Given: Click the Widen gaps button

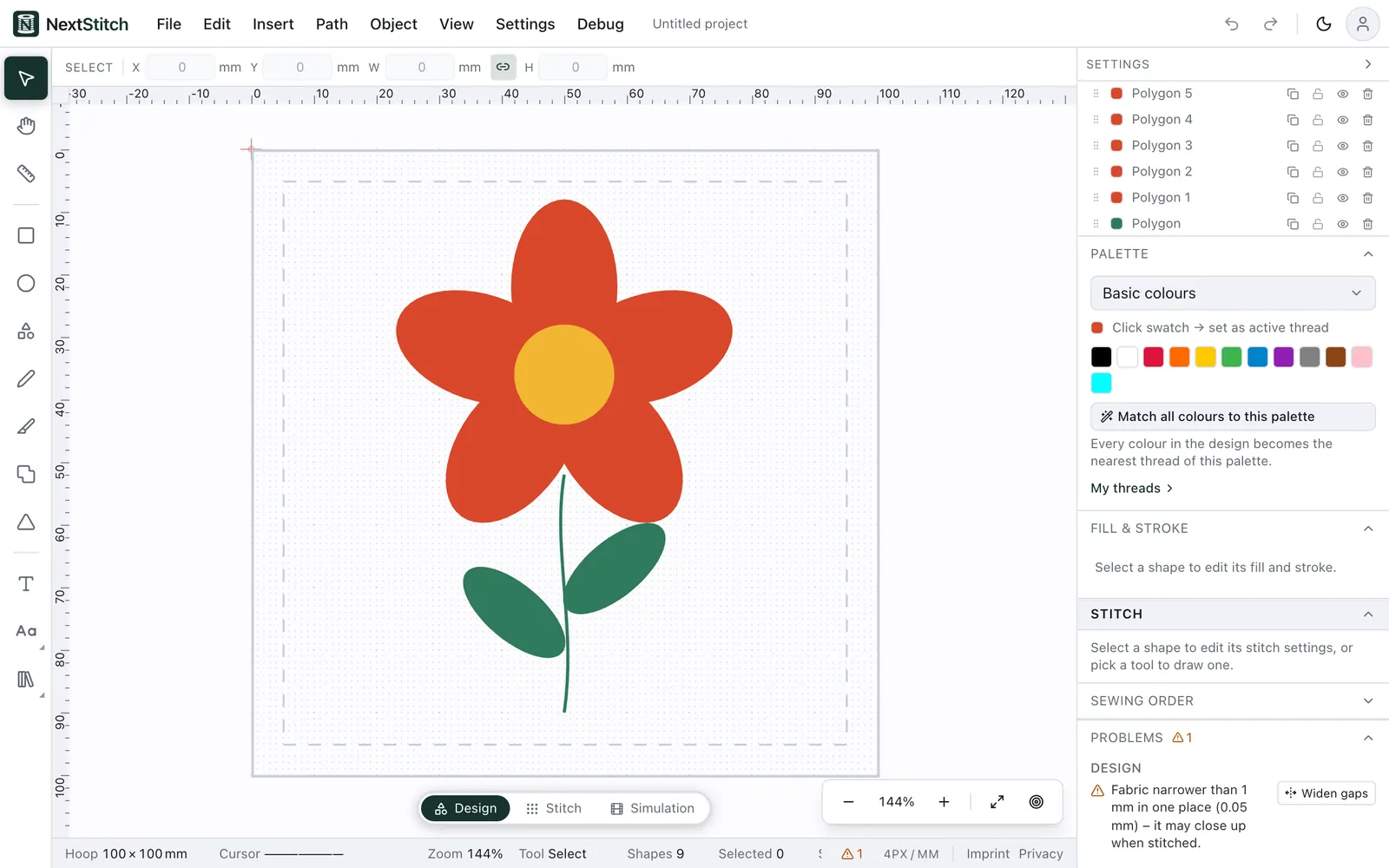Looking at the screenshot, I should click(x=1326, y=793).
